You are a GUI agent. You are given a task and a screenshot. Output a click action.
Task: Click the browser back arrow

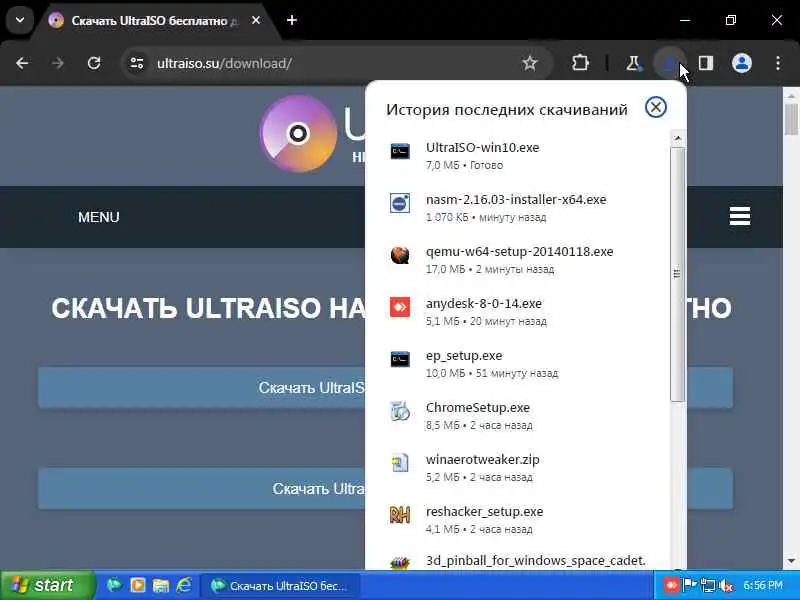coord(22,63)
